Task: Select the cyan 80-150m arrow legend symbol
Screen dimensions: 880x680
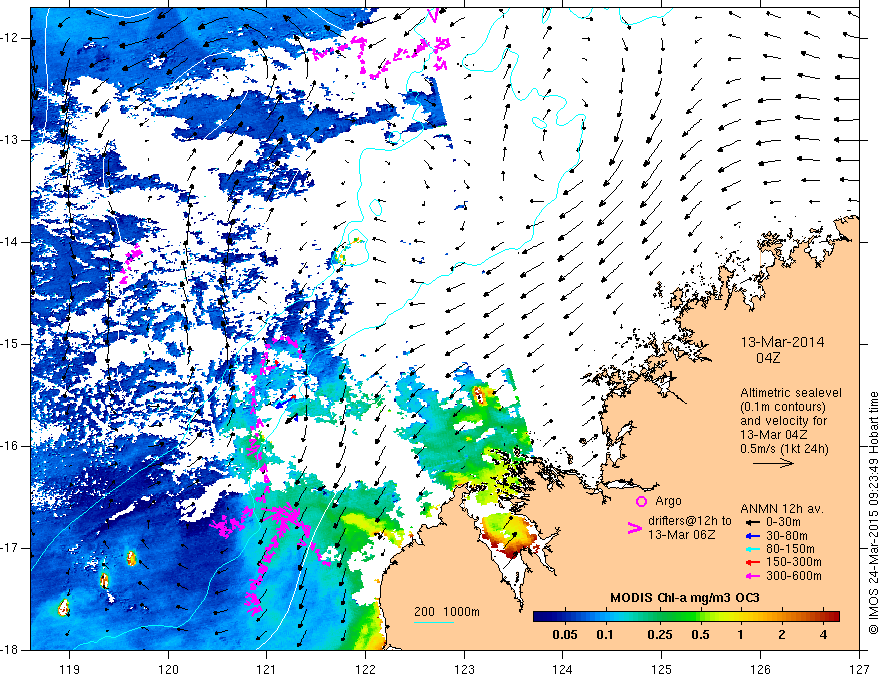Action: click(751, 549)
